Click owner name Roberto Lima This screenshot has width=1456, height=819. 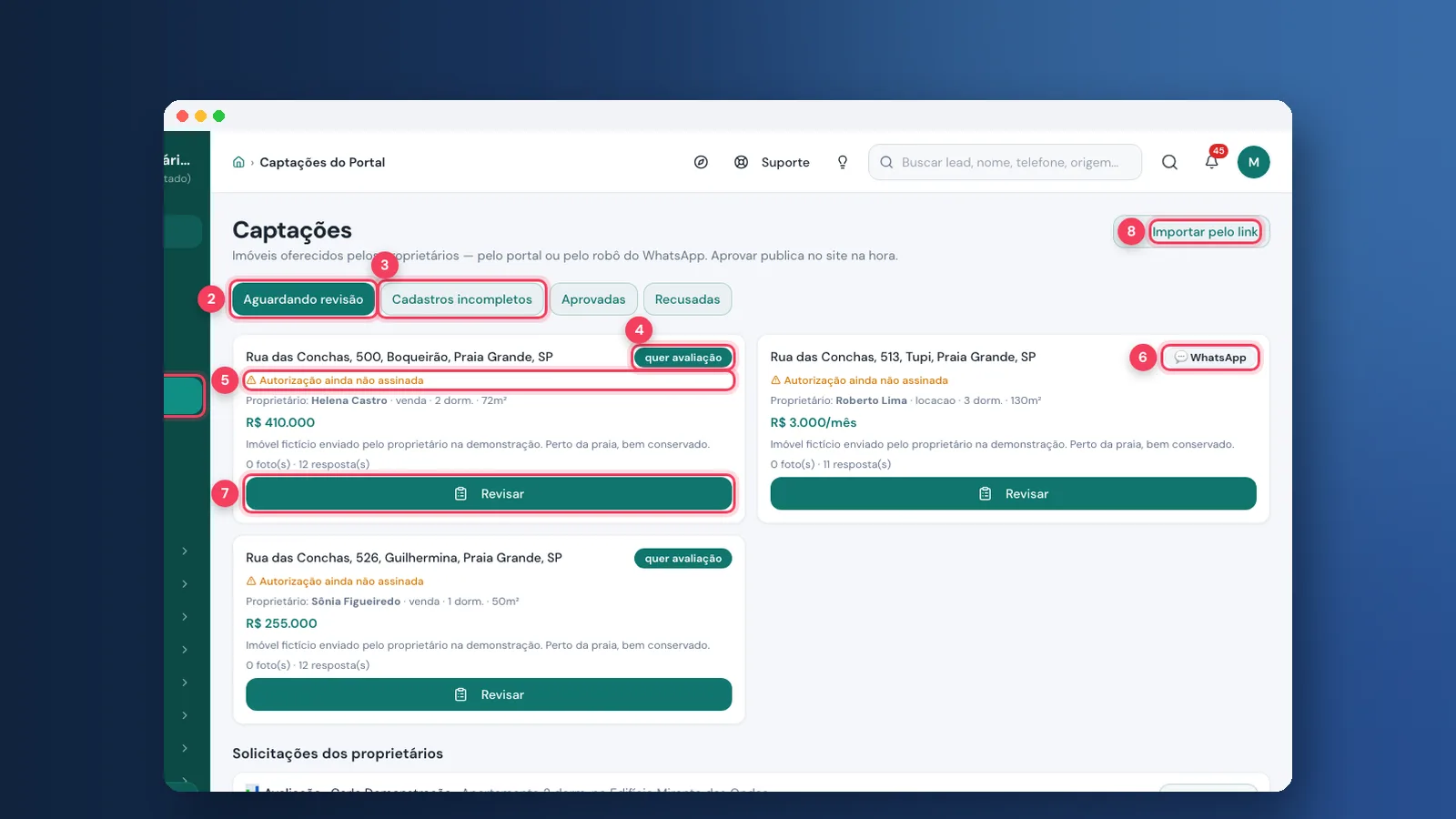[871, 400]
